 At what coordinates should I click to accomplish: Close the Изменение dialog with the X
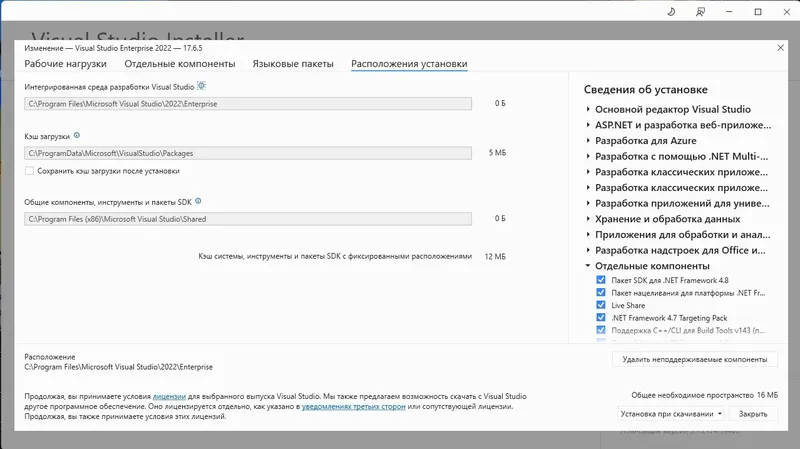click(x=780, y=47)
